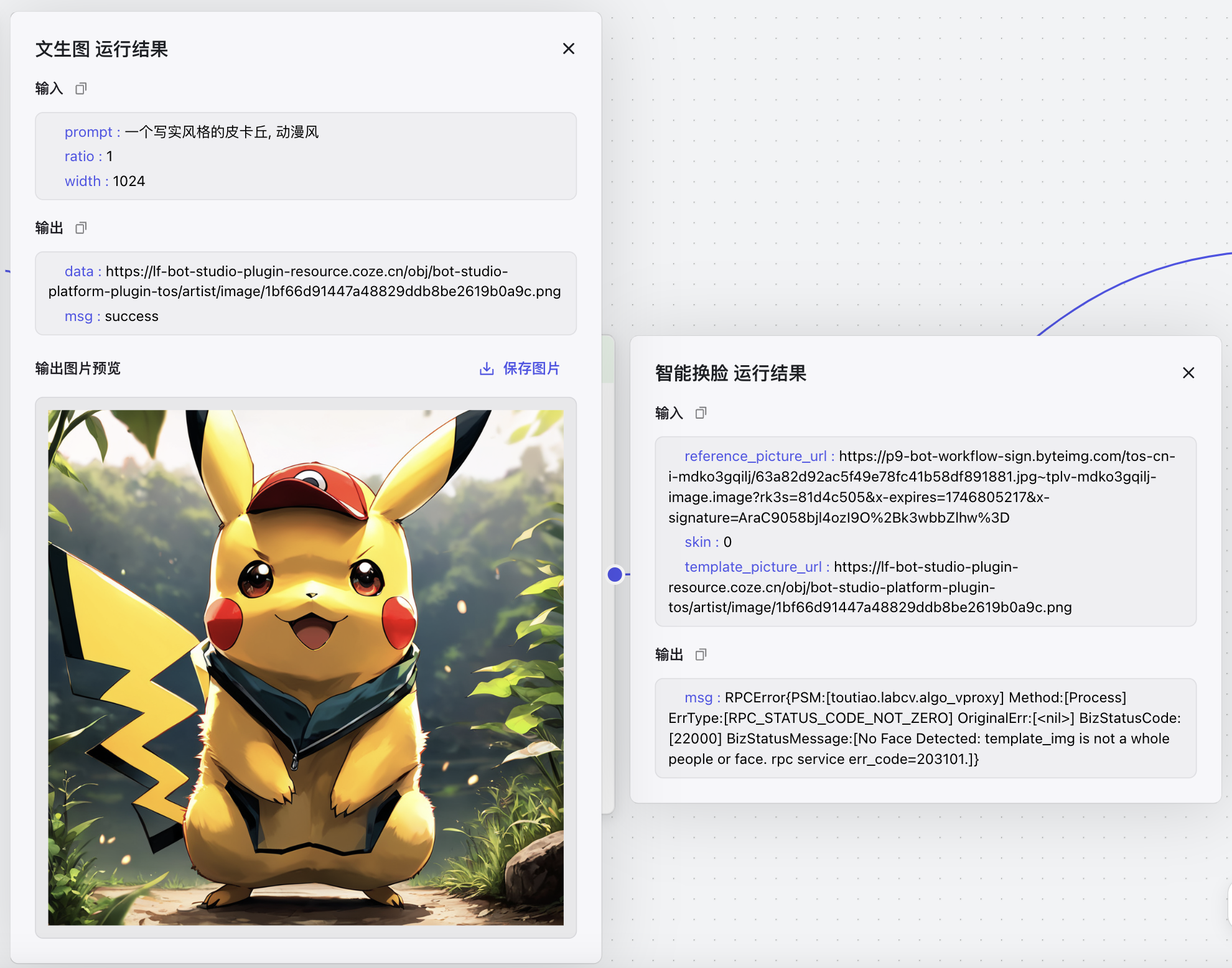The image size is (1232, 968).
Task: Click the ratio value 1
Action: click(x=110, y=156)
